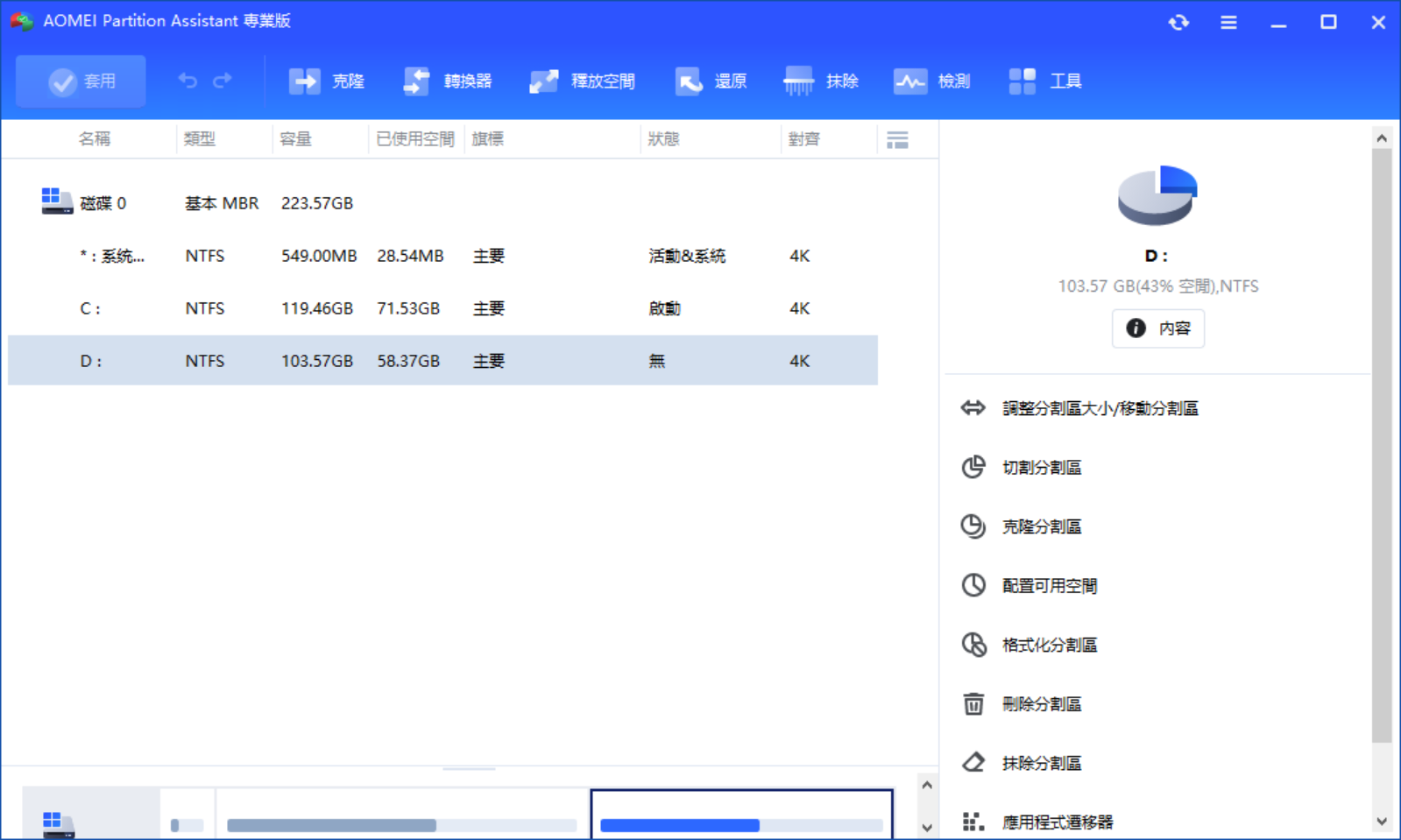Screen dimensions: 1401x840
Task: Select system reserved bar in disk map
Action: pyautogui.click(x=188, y=815)
